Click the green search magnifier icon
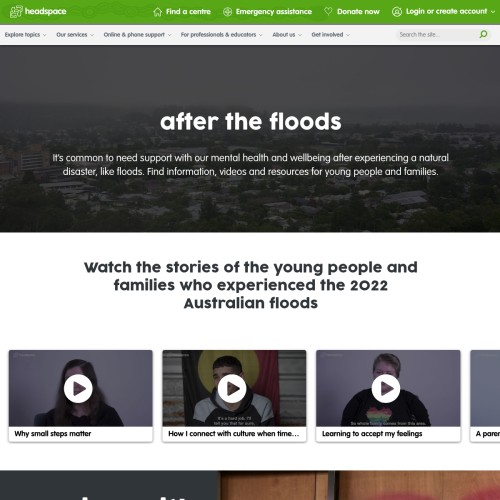The image size is (500, 500). click(483, 34)
